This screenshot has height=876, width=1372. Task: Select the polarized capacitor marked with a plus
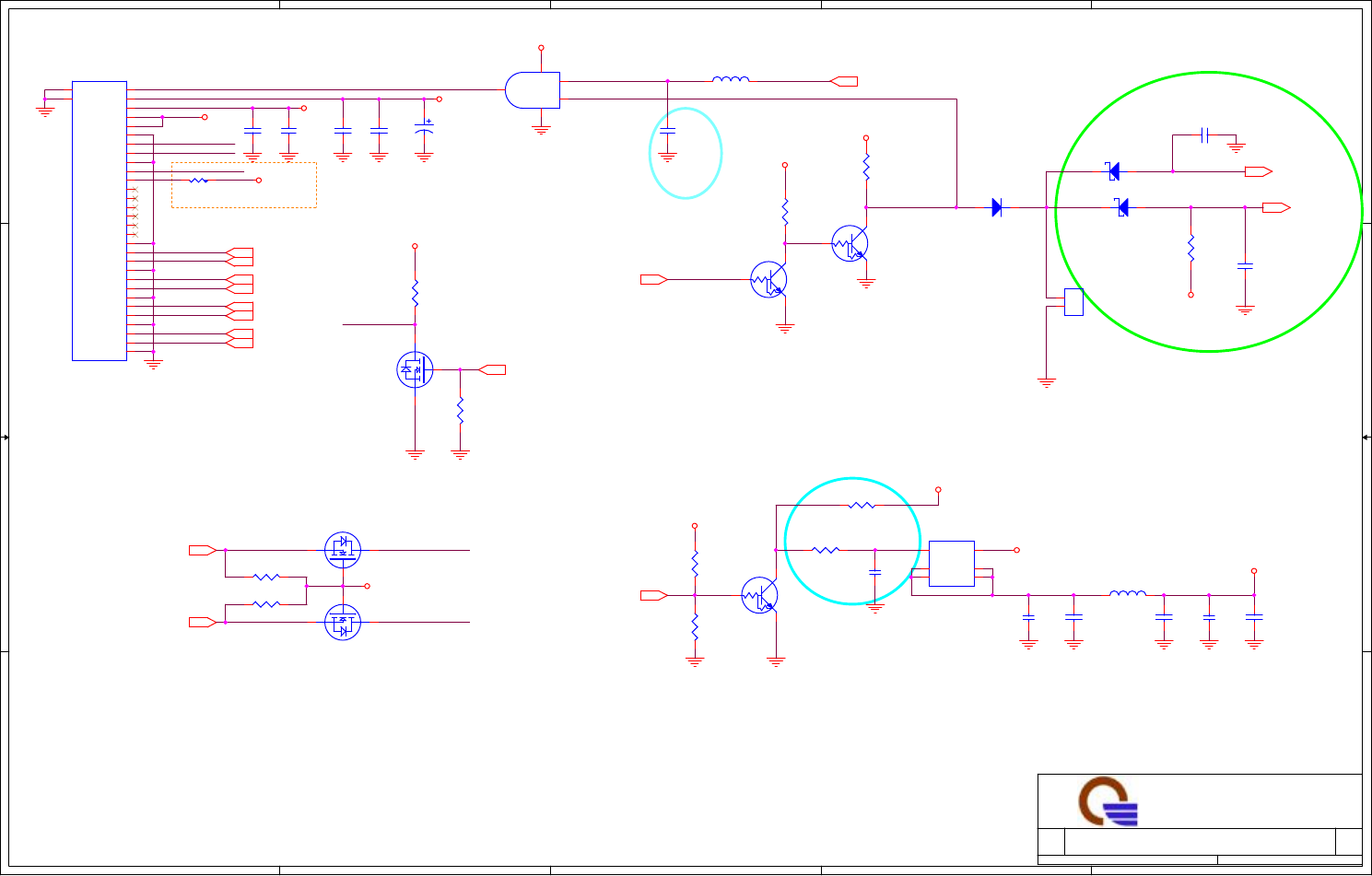click(x=424, y=129)
